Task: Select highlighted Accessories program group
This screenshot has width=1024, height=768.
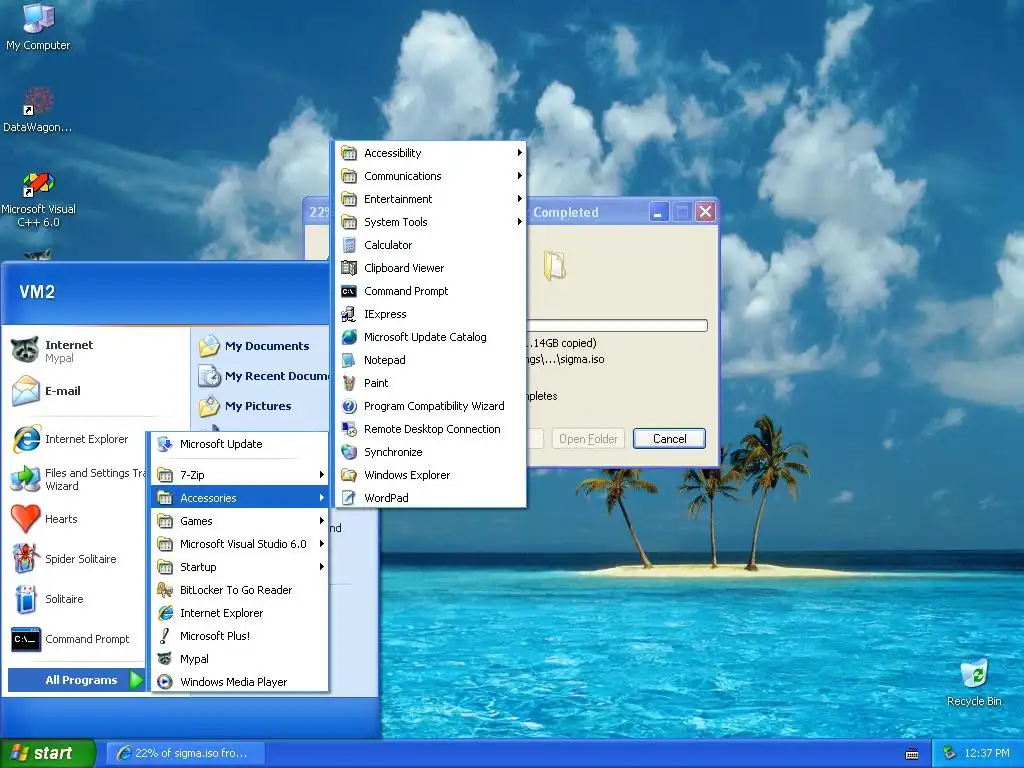Action: click(239, 498)
